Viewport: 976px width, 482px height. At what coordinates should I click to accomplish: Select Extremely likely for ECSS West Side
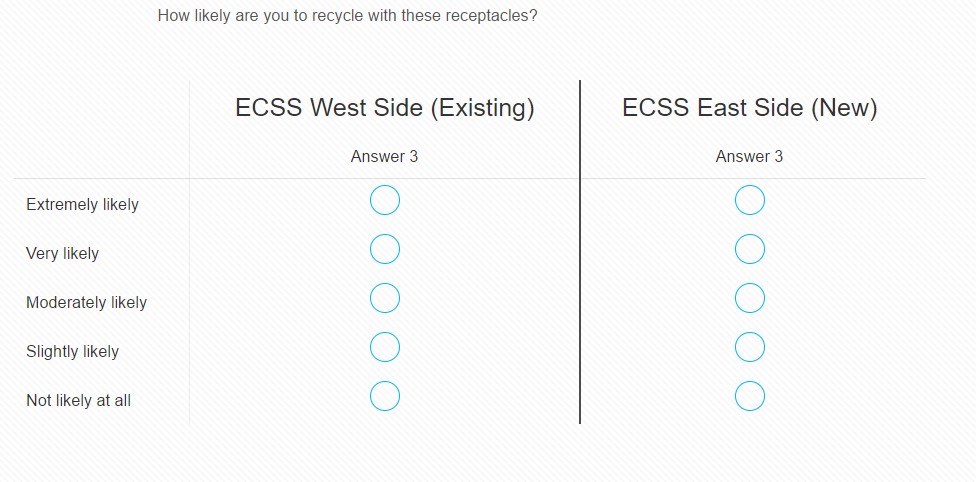(385, 201)
